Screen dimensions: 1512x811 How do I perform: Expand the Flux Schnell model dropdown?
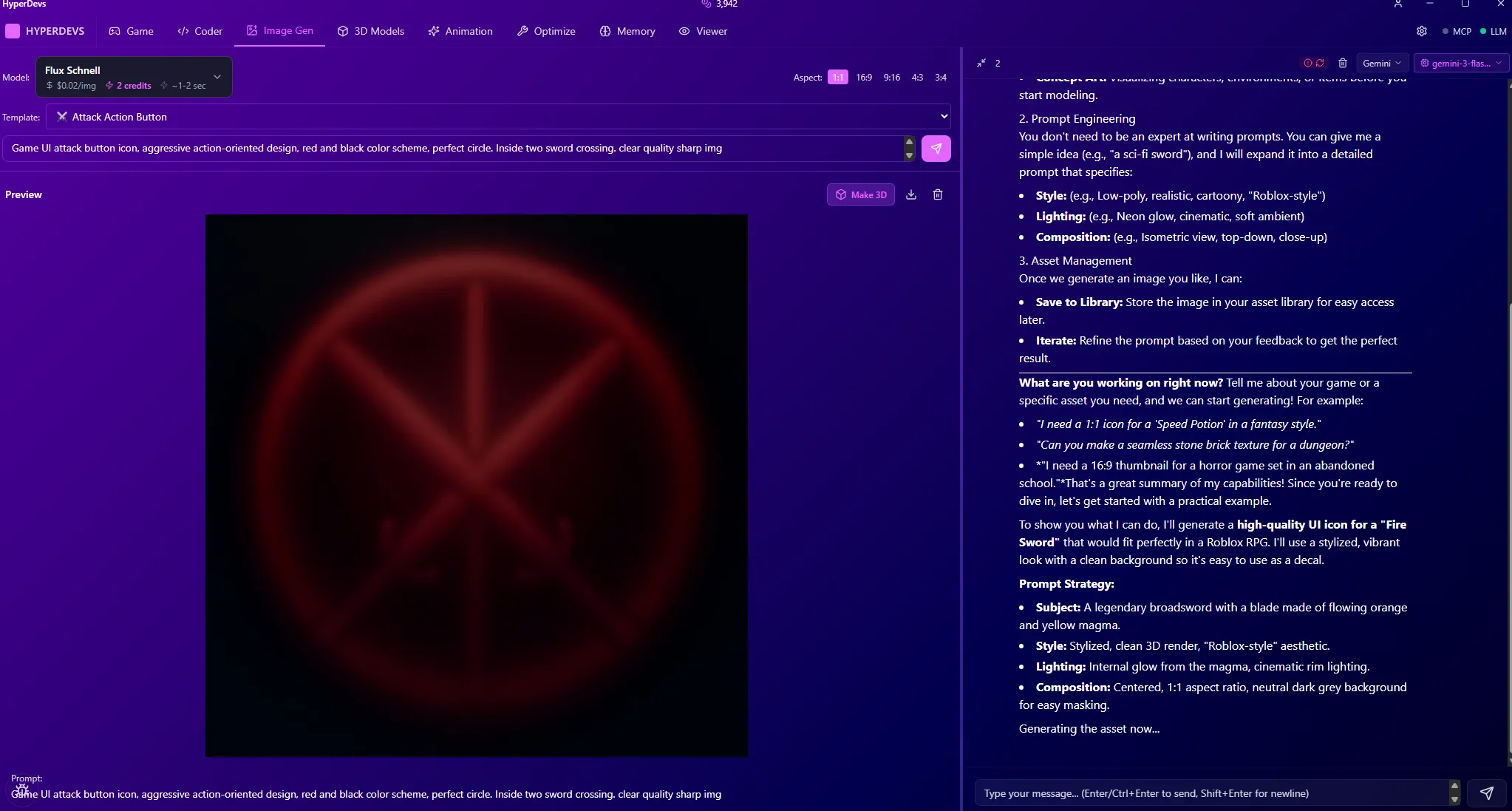[x=134, y=77]
